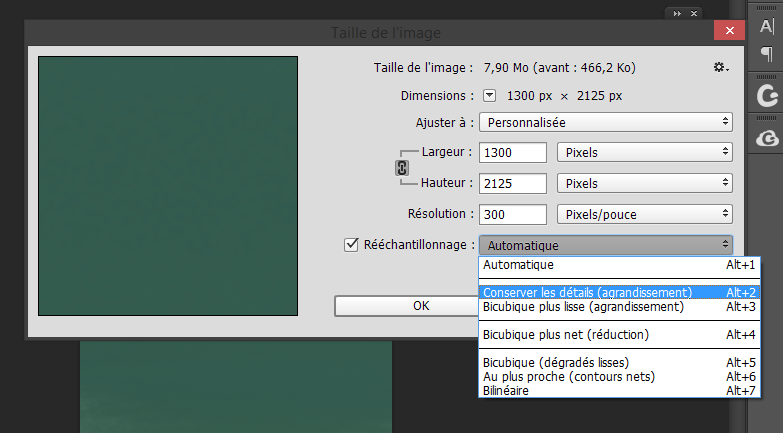Click the green image preview thumbnail
783x433 pixels.
(x=167, y=186)
